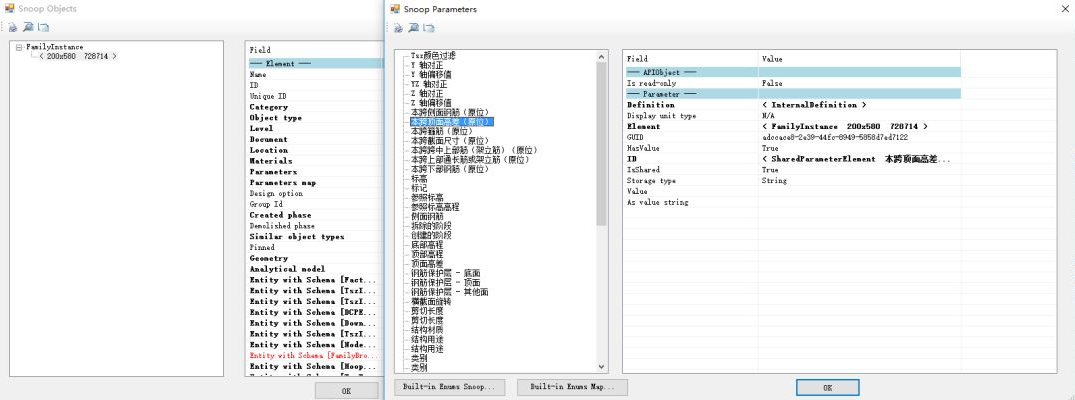1075x400 pixels.
Task: Open the ID SharedParameterElement value
Action: point(856,158)
